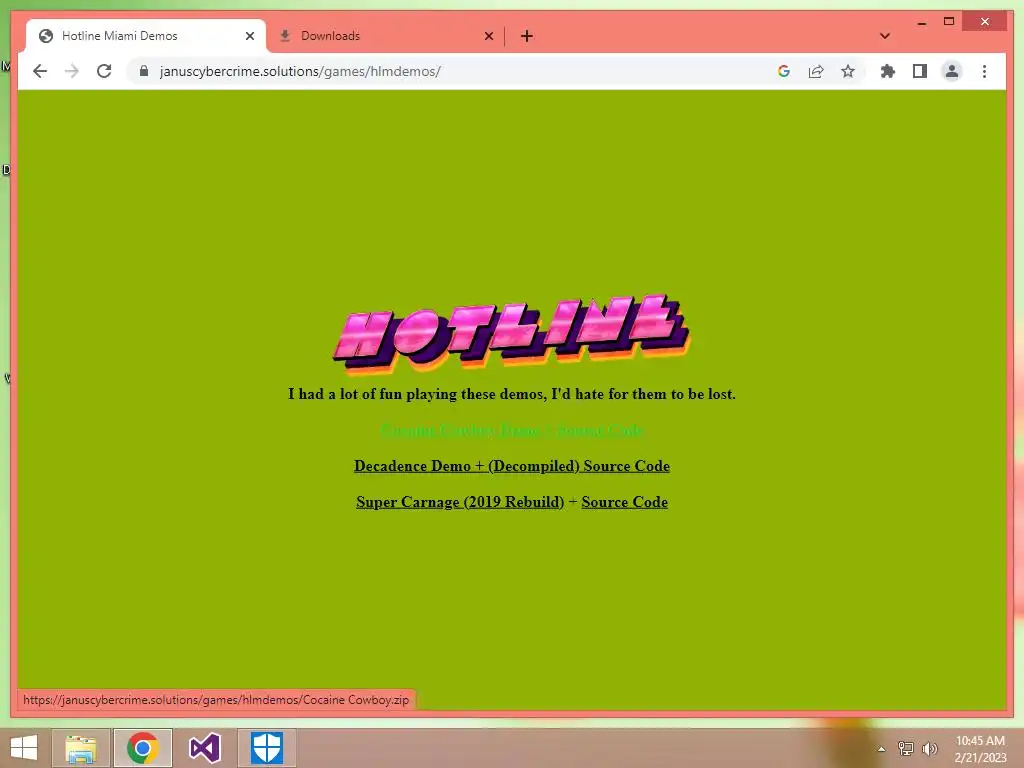Go back with the browser back arrow
1024x768 pixels.
point(40,71)
